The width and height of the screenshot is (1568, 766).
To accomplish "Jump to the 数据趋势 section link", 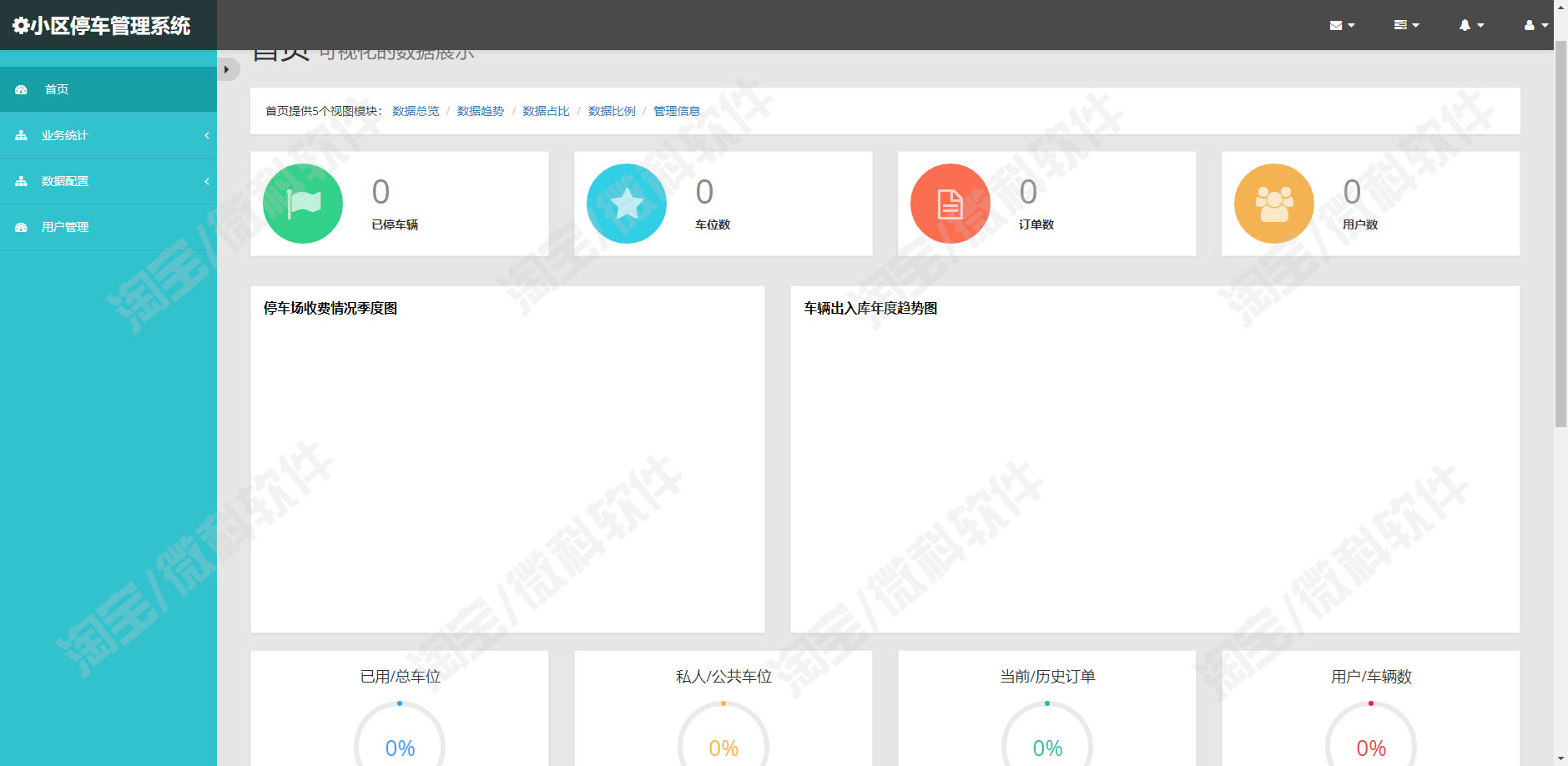I will click(481, 111).
